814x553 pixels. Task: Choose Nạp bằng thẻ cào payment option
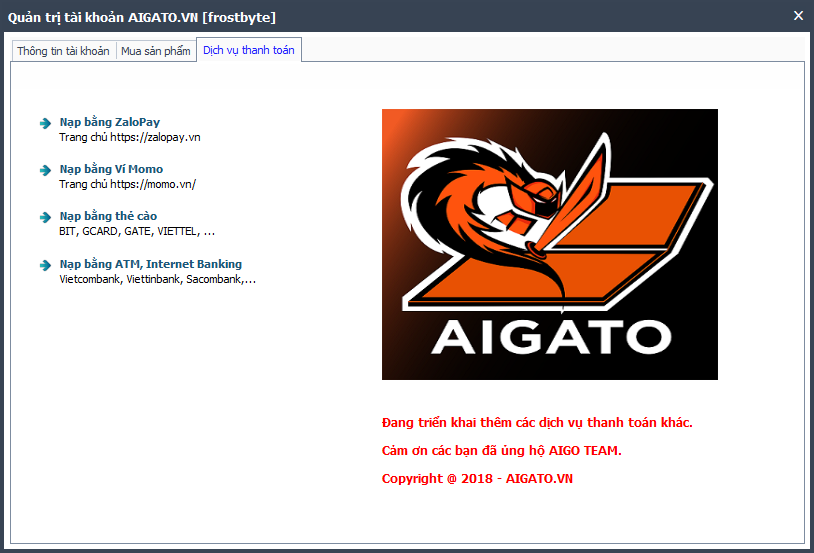pos(108,216)
